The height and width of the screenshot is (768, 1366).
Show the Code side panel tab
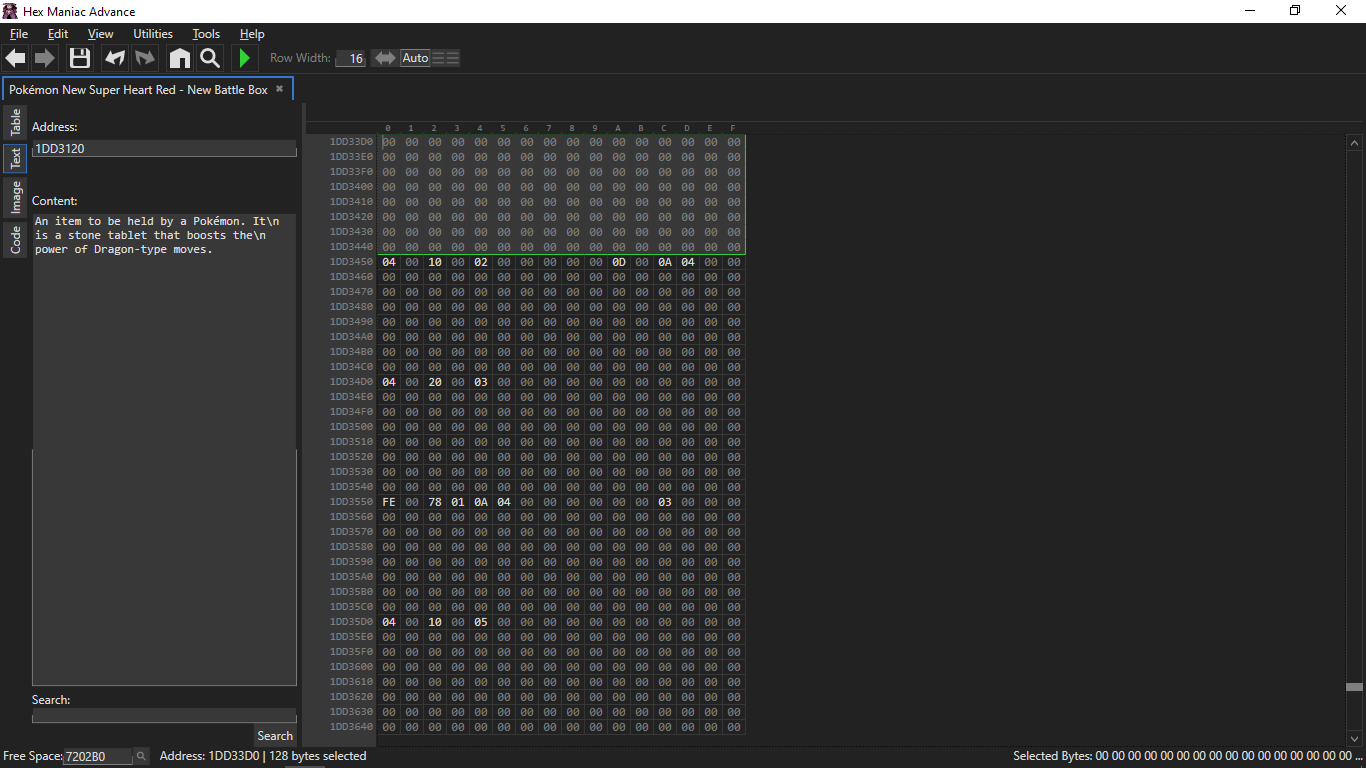click(15, 240)
